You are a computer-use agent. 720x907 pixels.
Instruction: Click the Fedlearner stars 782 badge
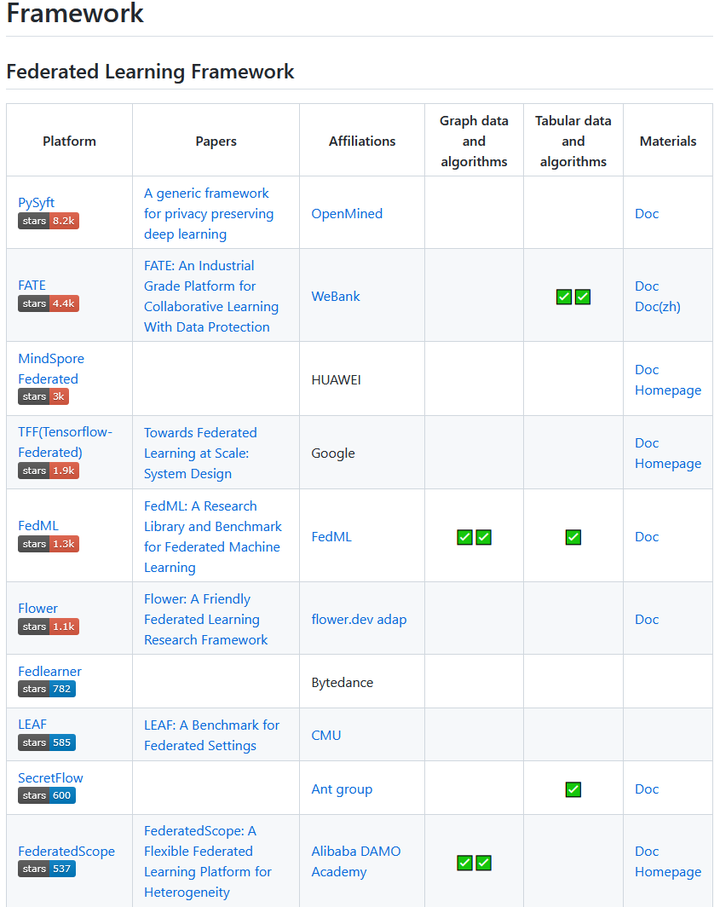(x=46, y=690)
